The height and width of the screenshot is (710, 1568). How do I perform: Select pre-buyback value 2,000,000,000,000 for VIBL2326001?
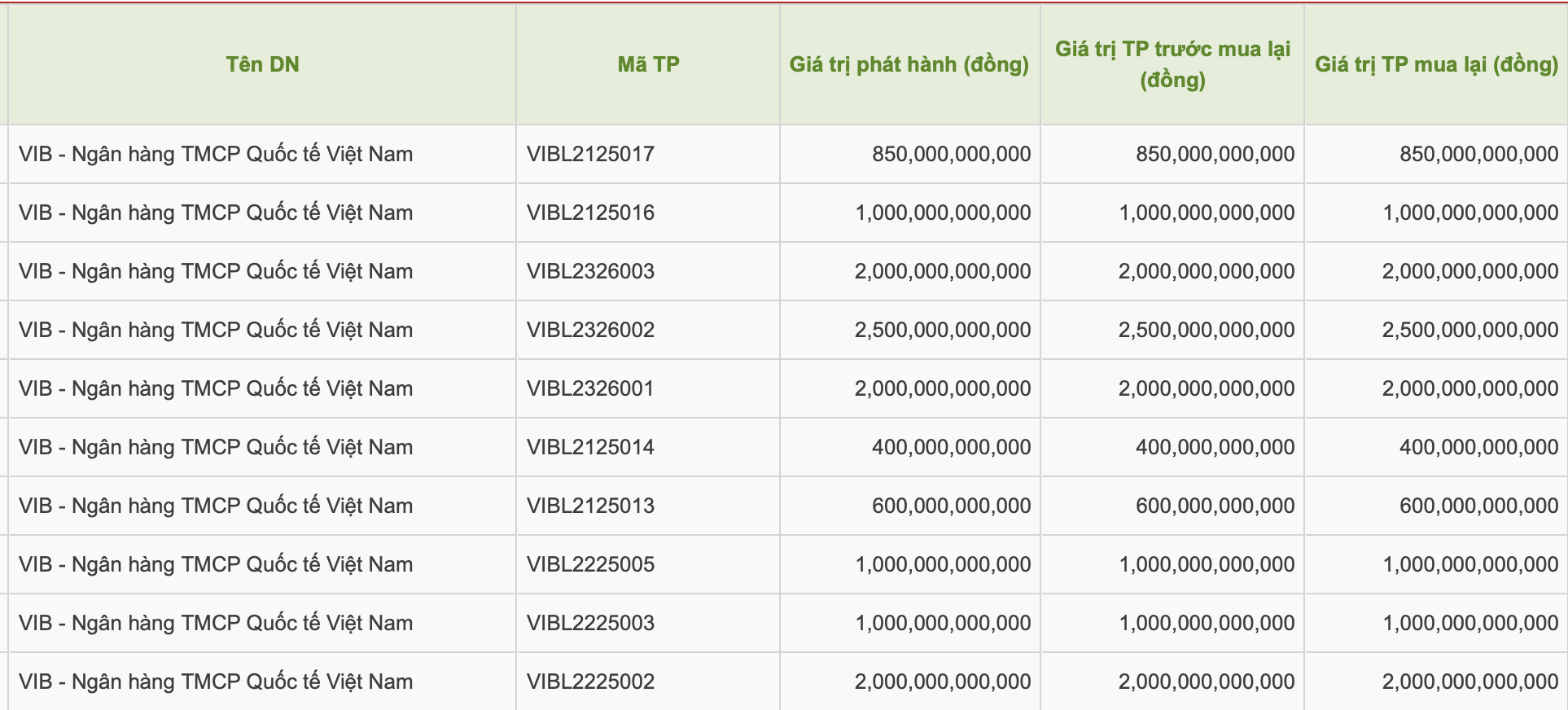pyautogui.click(x=1207, y=388)
